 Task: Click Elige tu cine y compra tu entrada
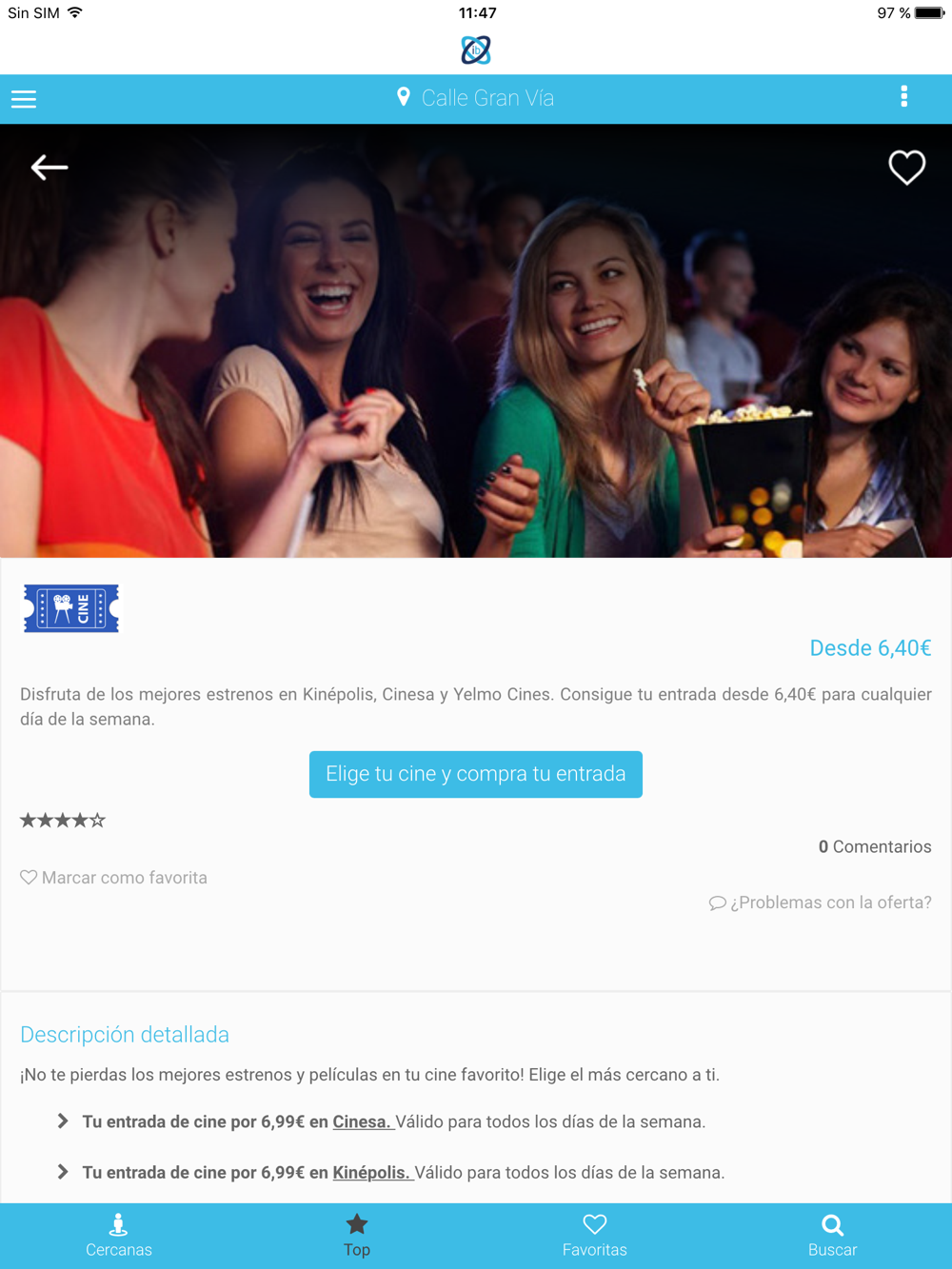(x=476, y=774)
